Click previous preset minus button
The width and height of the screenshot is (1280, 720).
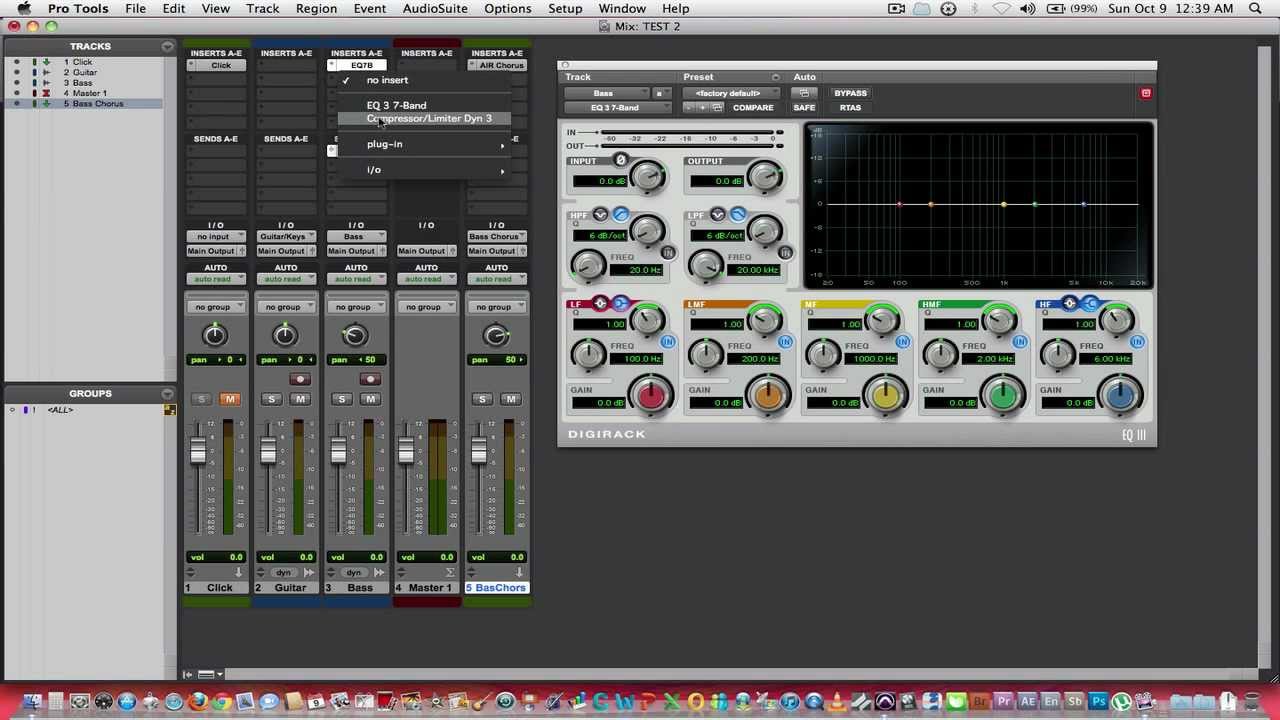click(x=689, y=107)
